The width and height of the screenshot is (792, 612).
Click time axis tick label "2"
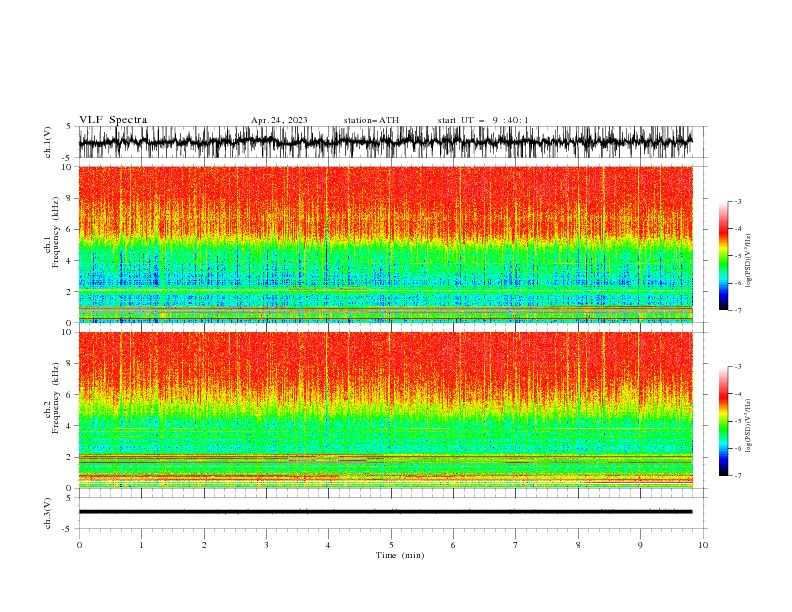coord(204,545)
